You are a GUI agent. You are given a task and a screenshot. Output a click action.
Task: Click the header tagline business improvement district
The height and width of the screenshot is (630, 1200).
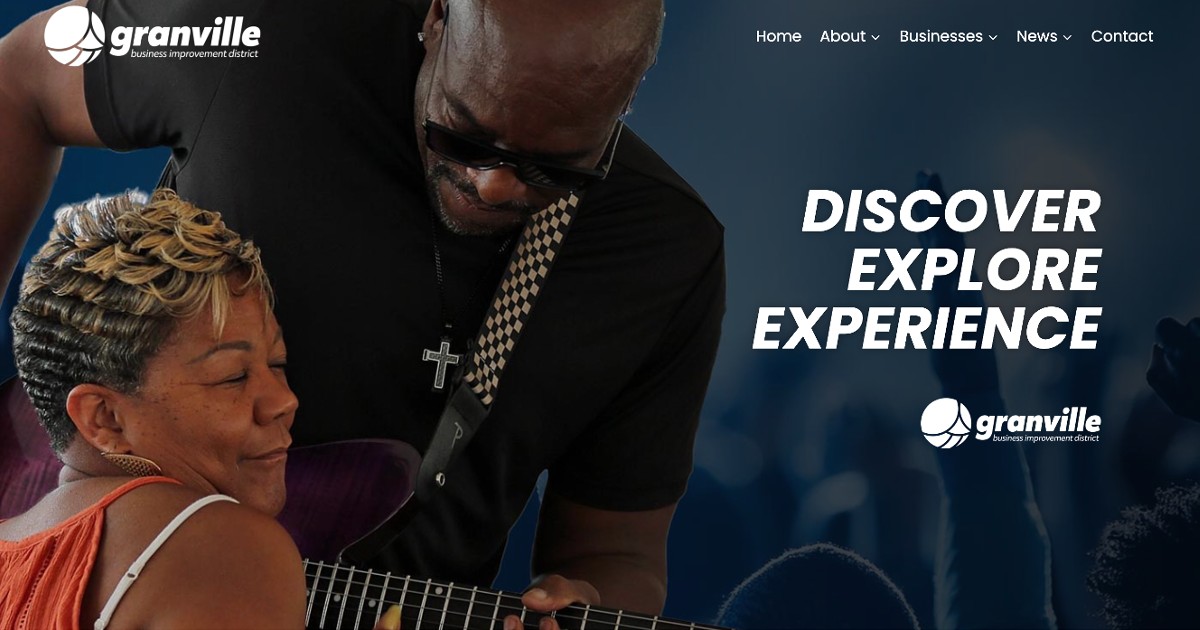194,54
